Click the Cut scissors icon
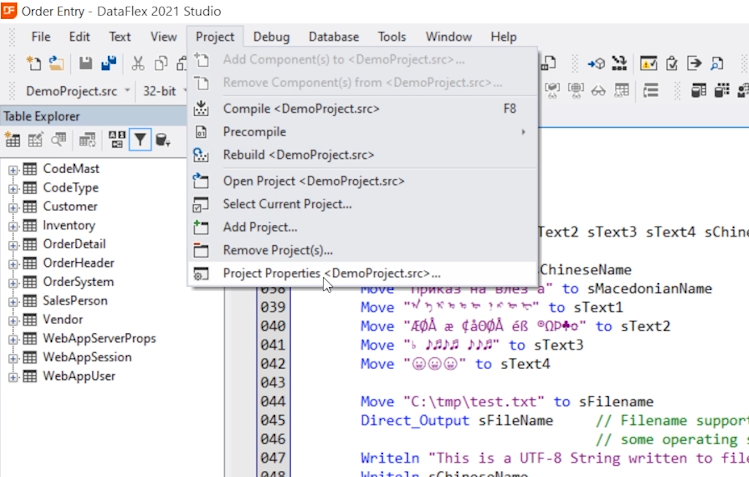The width and height of the screenshot is (749, 477). [139, 64]
